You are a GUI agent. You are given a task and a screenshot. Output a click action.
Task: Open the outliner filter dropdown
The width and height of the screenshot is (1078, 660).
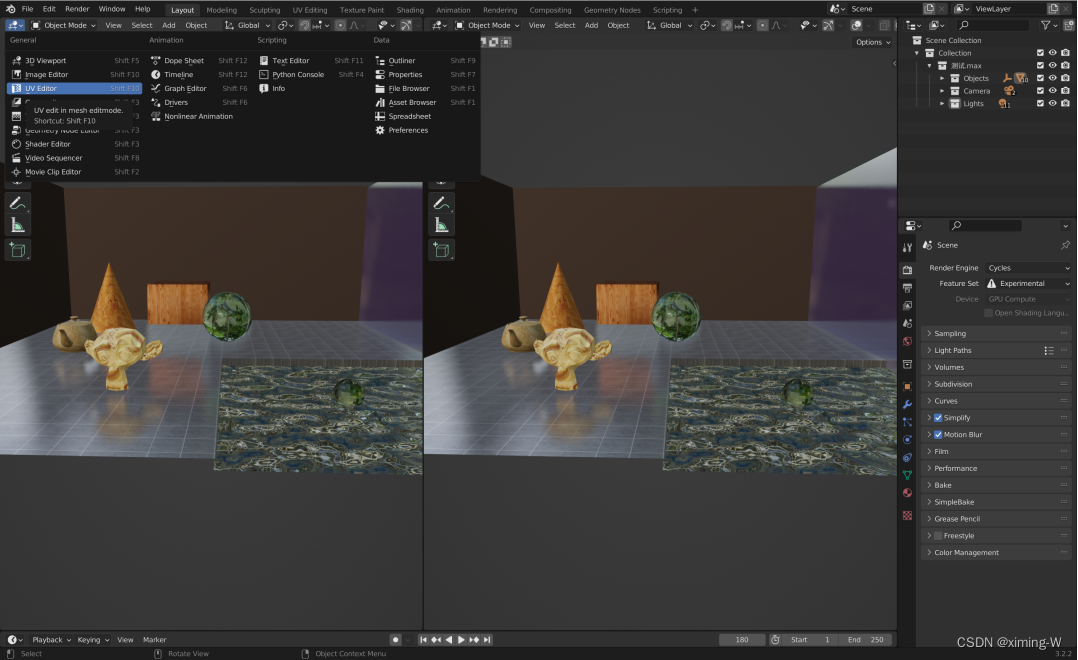point(1049,25)
